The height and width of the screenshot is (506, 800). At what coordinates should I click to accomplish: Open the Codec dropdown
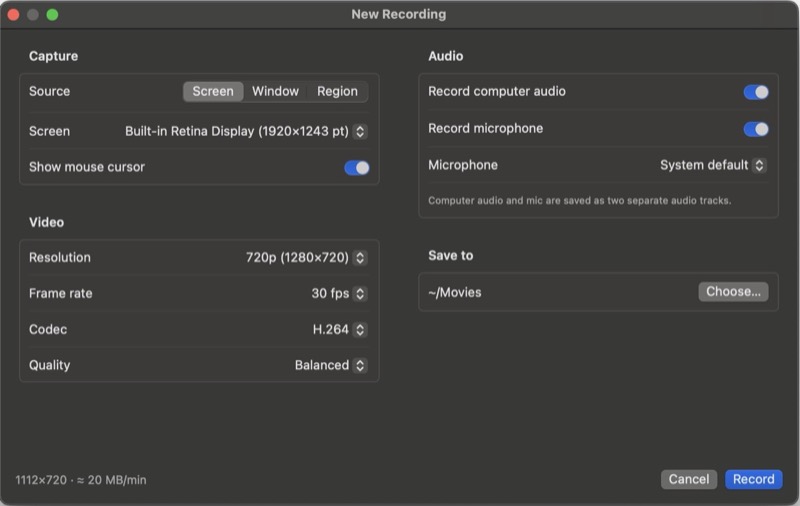coord(339,330)
